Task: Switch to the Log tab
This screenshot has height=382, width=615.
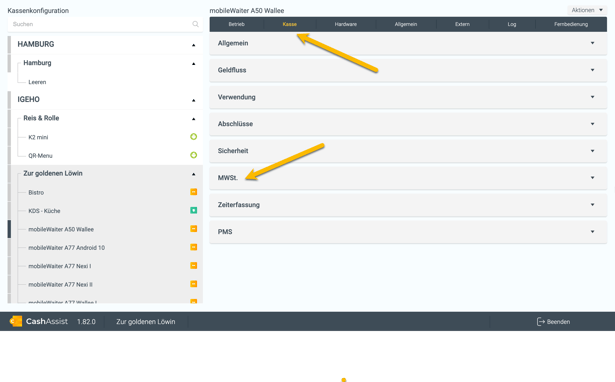Action: [x=512, y=24]
